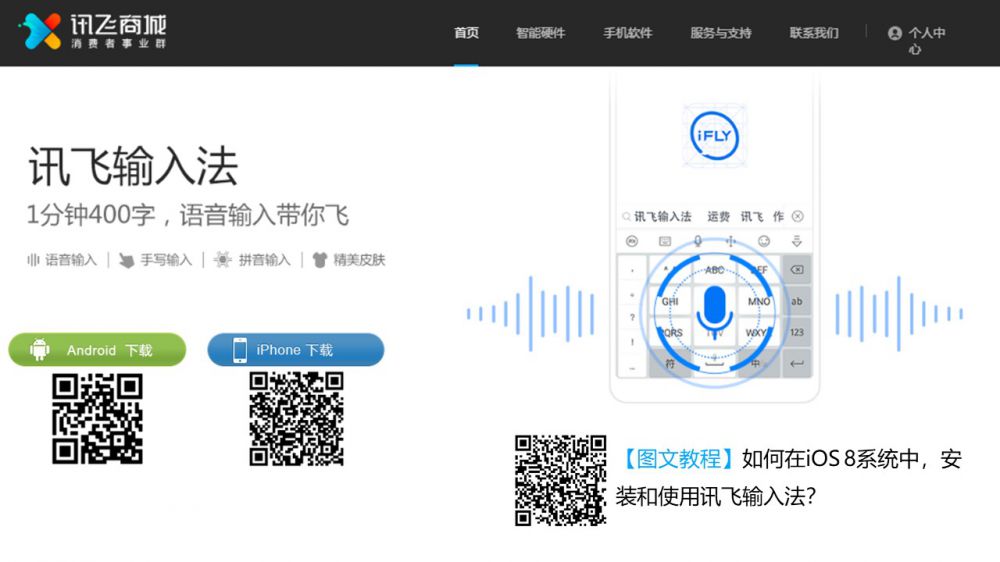Click the QR code below Android download
1000x562 pixels.
click(x=97, y=419)
